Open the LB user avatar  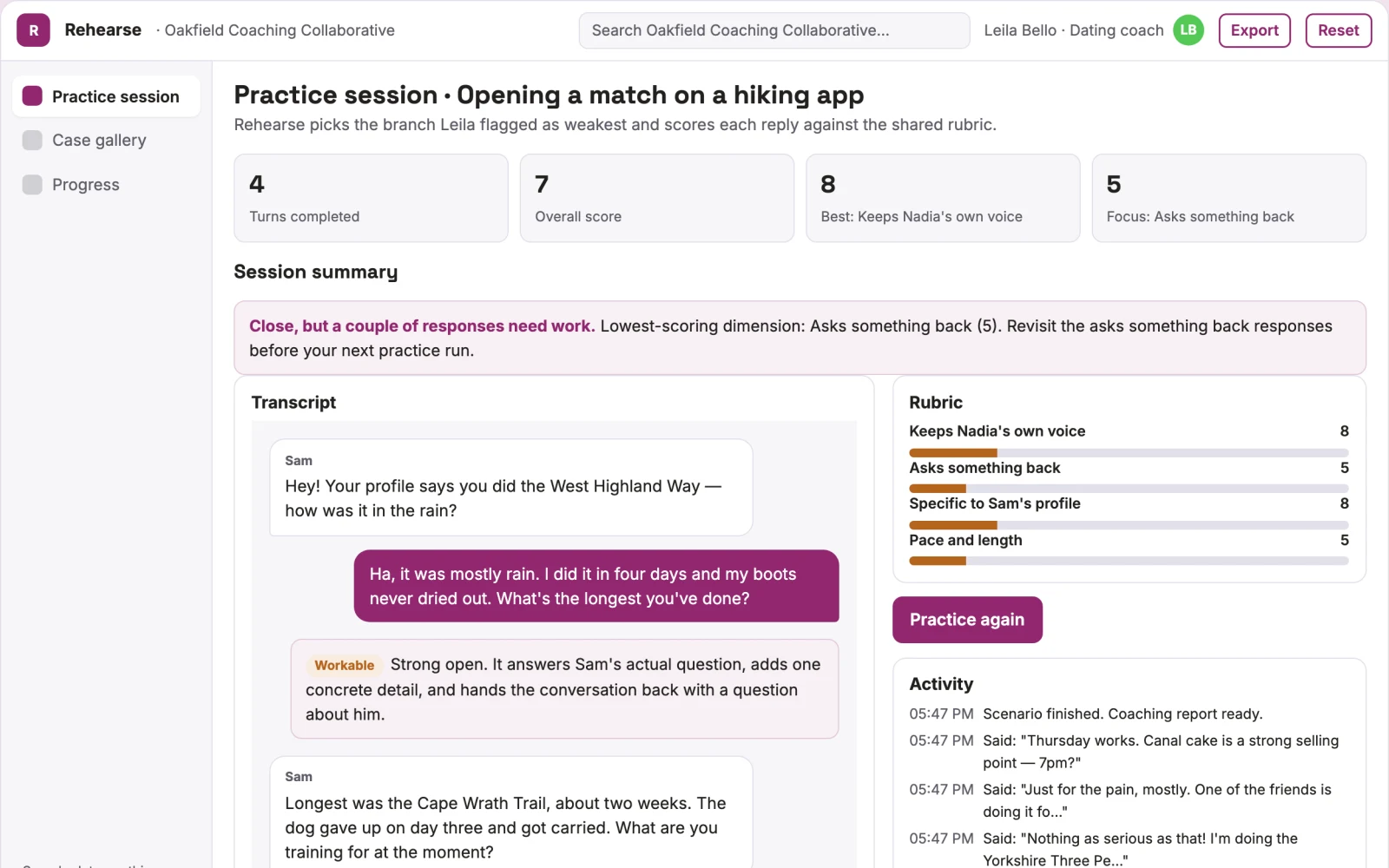(x=1188, y=30)
